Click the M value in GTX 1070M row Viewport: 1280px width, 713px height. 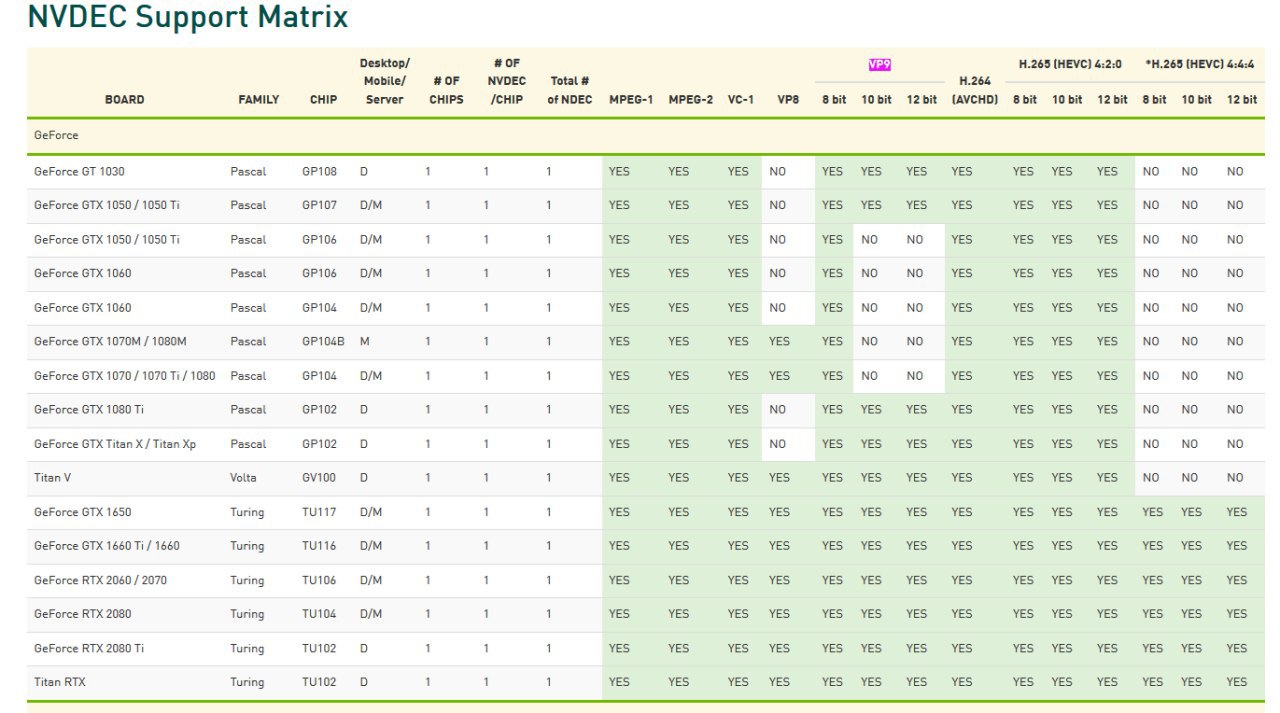tap(365, 341)
